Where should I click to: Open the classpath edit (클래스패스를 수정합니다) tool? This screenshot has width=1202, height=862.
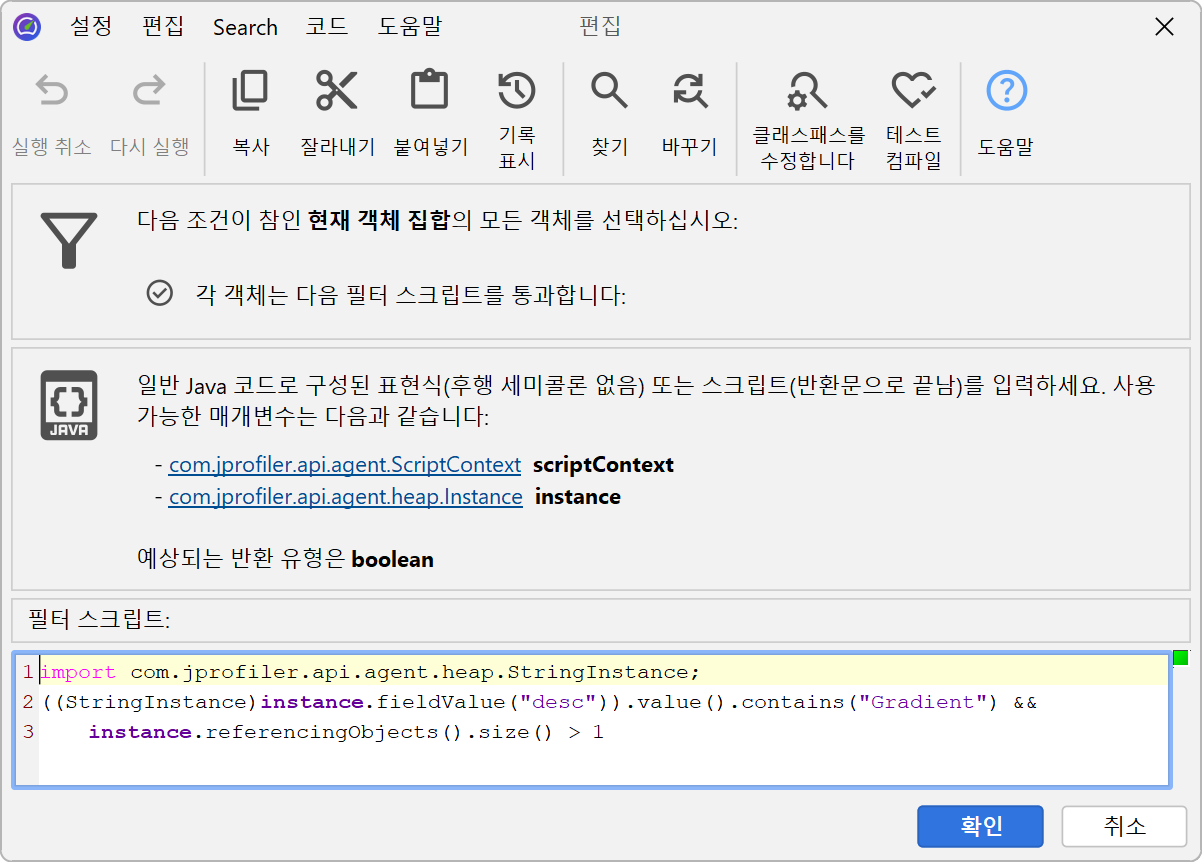click(807, 91)
